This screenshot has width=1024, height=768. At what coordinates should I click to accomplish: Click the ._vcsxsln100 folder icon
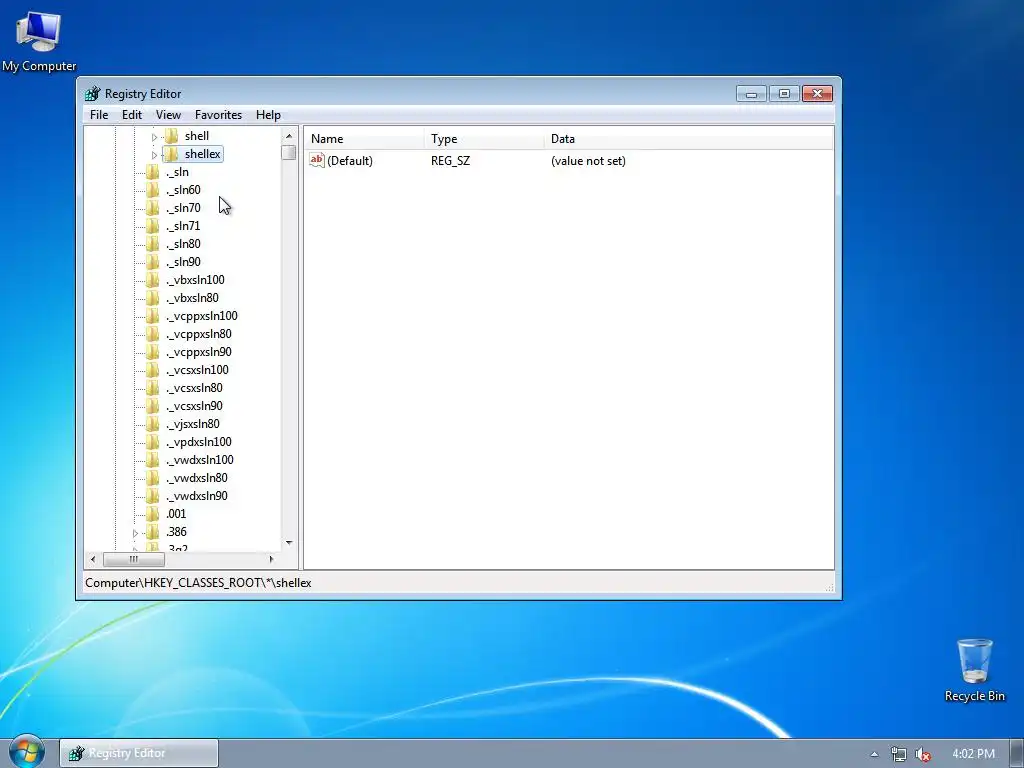coord(153,370)
